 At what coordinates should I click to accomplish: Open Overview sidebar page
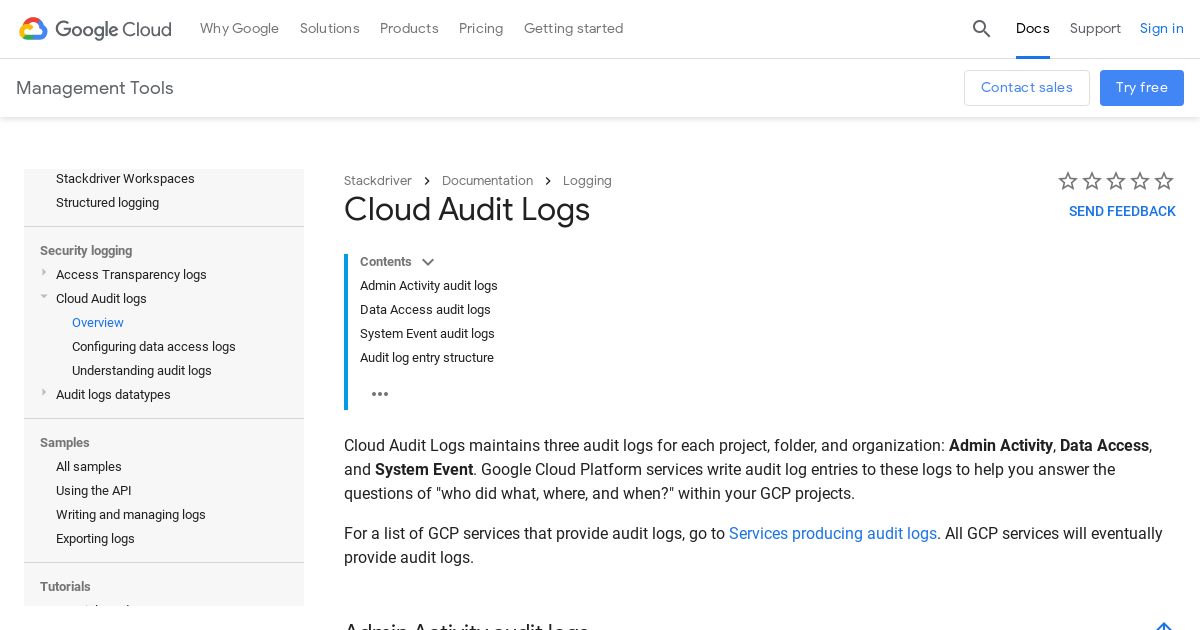pos(98,323)
